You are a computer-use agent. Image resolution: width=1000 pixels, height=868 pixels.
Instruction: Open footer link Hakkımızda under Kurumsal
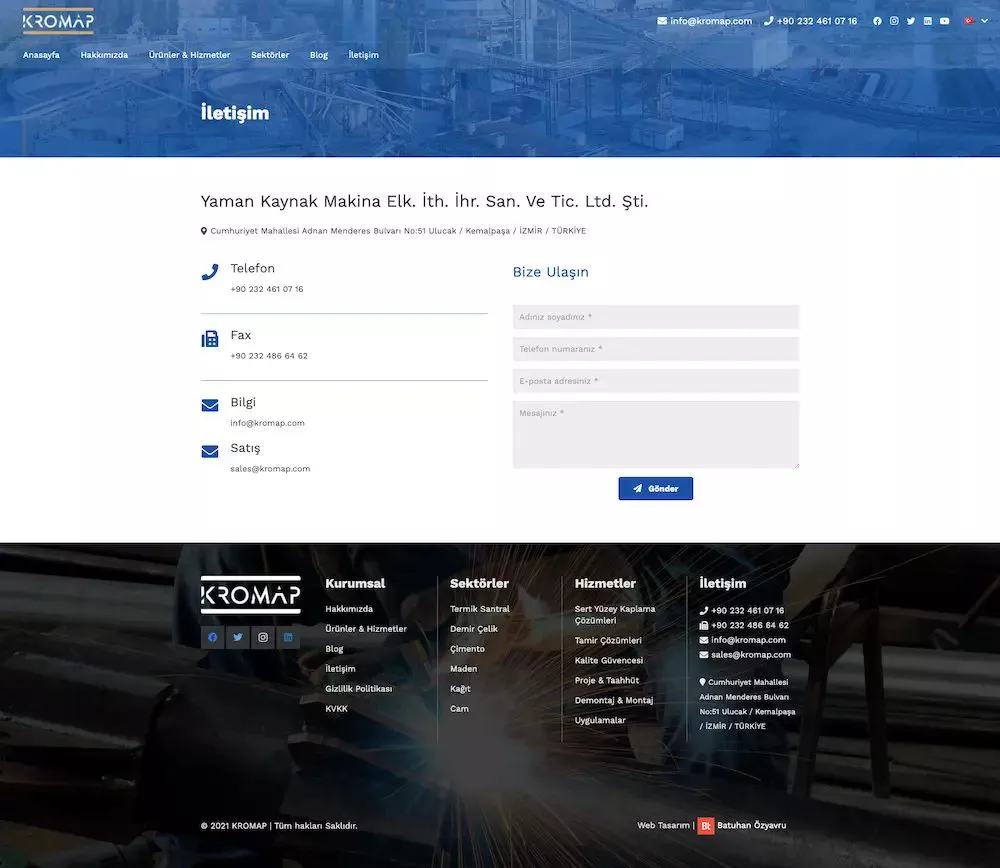pyautogui.click(x=349, y=609)
